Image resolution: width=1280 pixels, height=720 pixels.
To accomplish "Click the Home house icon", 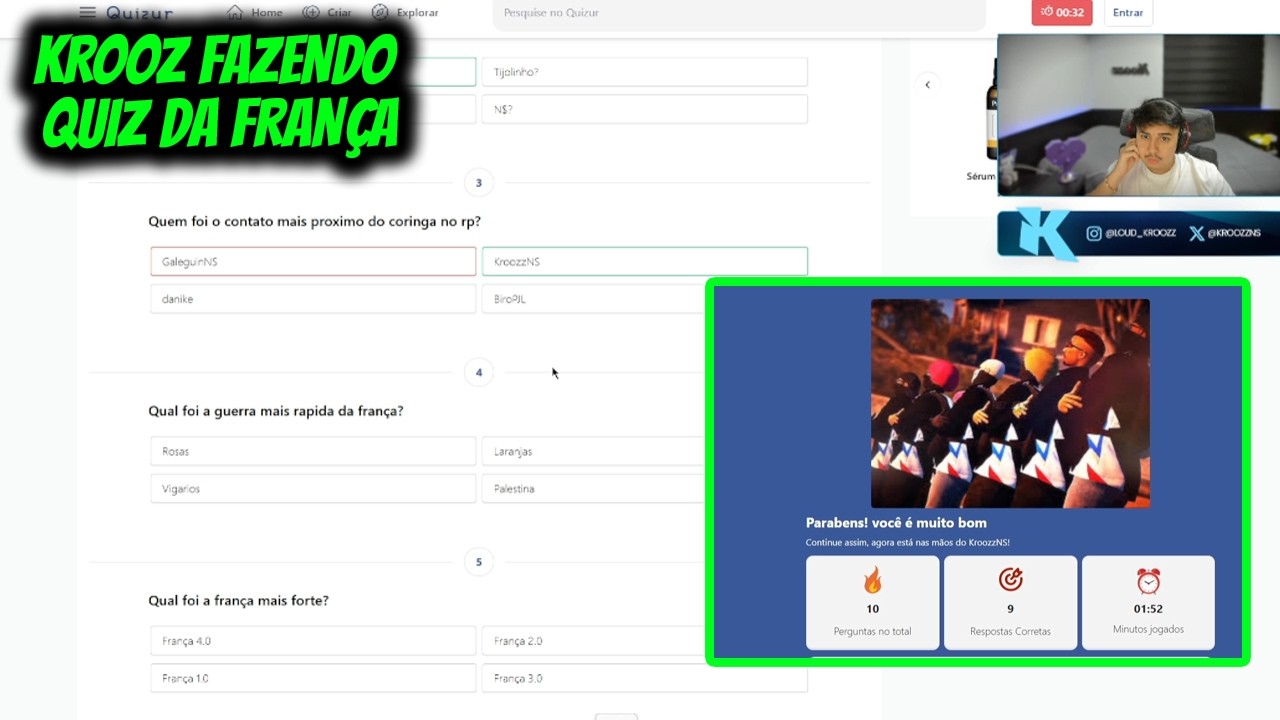I will click(235, 12).
